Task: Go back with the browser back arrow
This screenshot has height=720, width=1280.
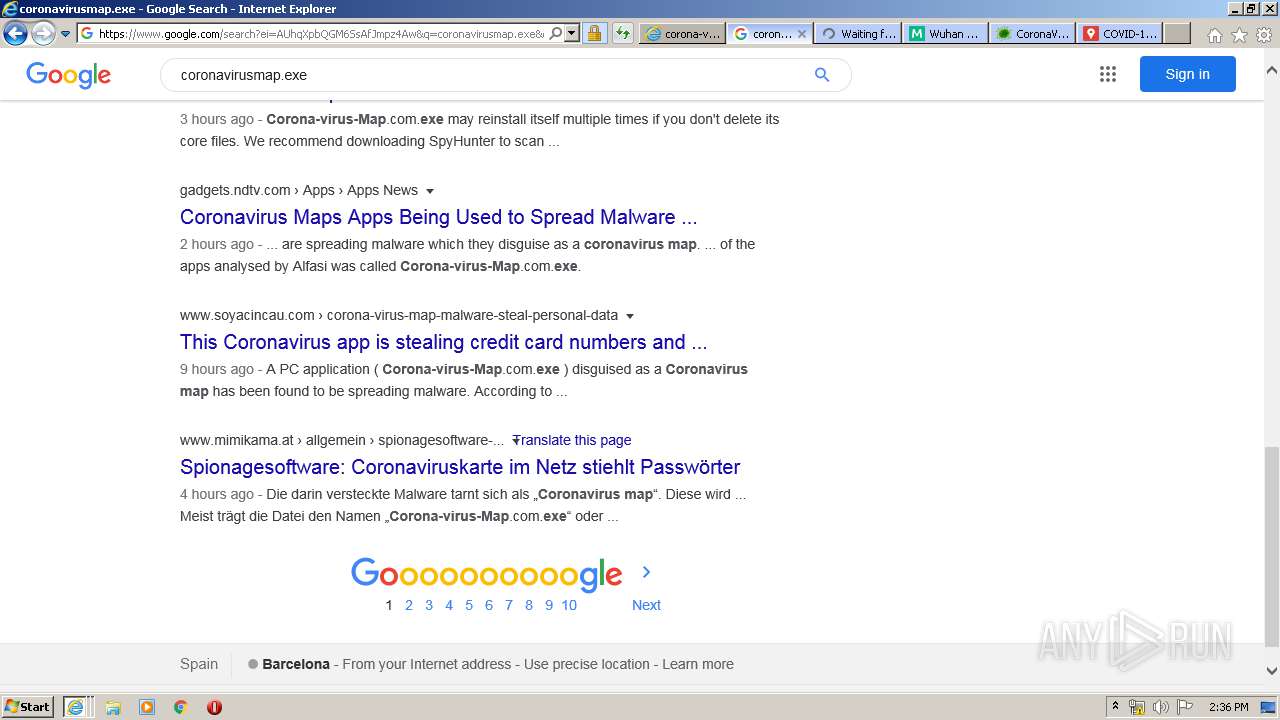Action: [x=15, y=34]
